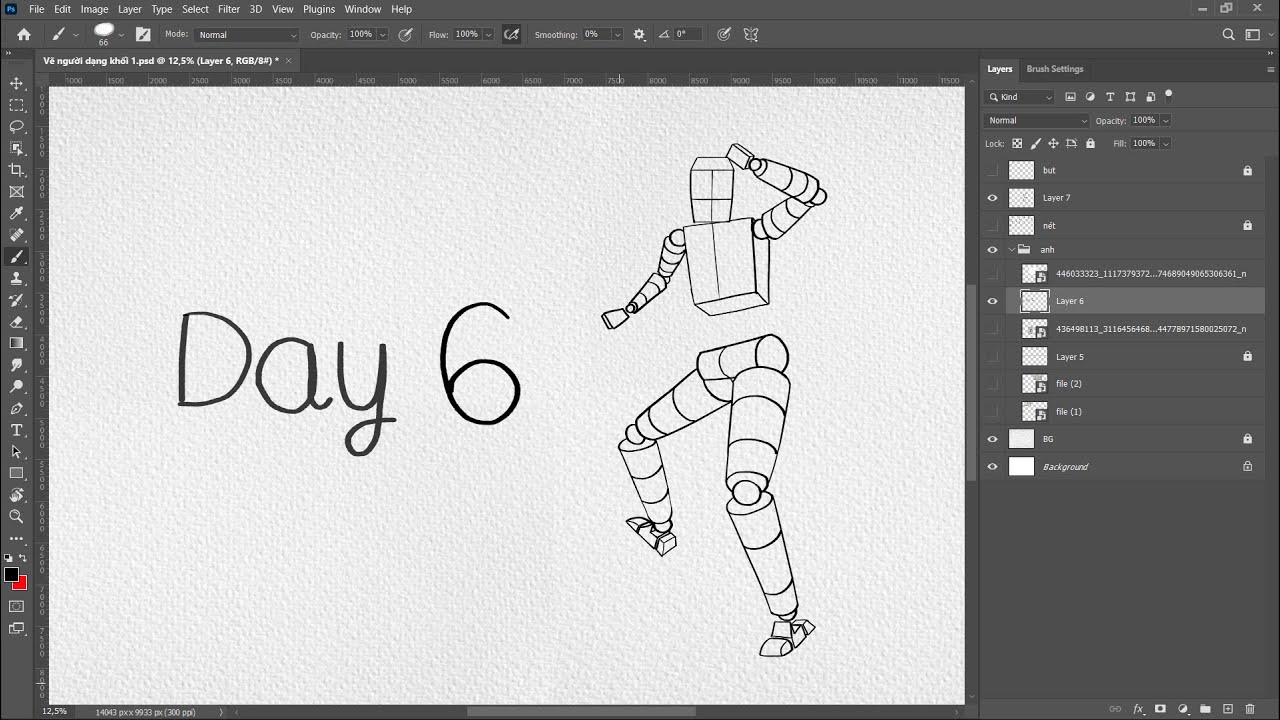Hide the BG layer via eye icon
Viewport: 1280px width, 720px height.
992,439
